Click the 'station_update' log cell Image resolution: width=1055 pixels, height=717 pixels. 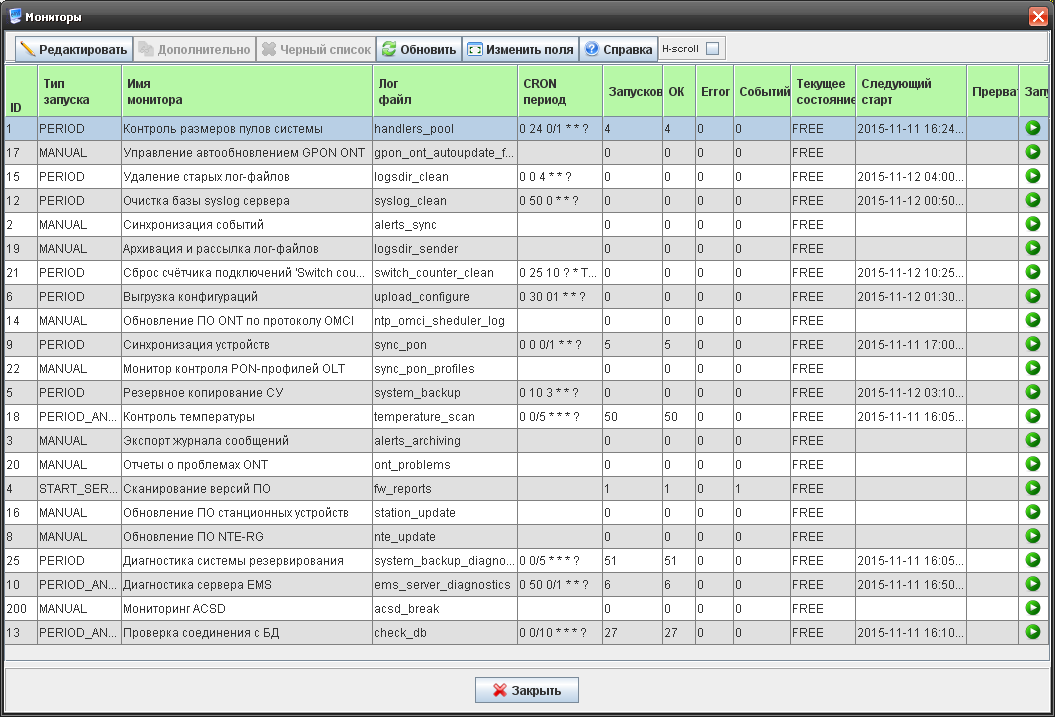pyautogui.click(x=445, y=513)
